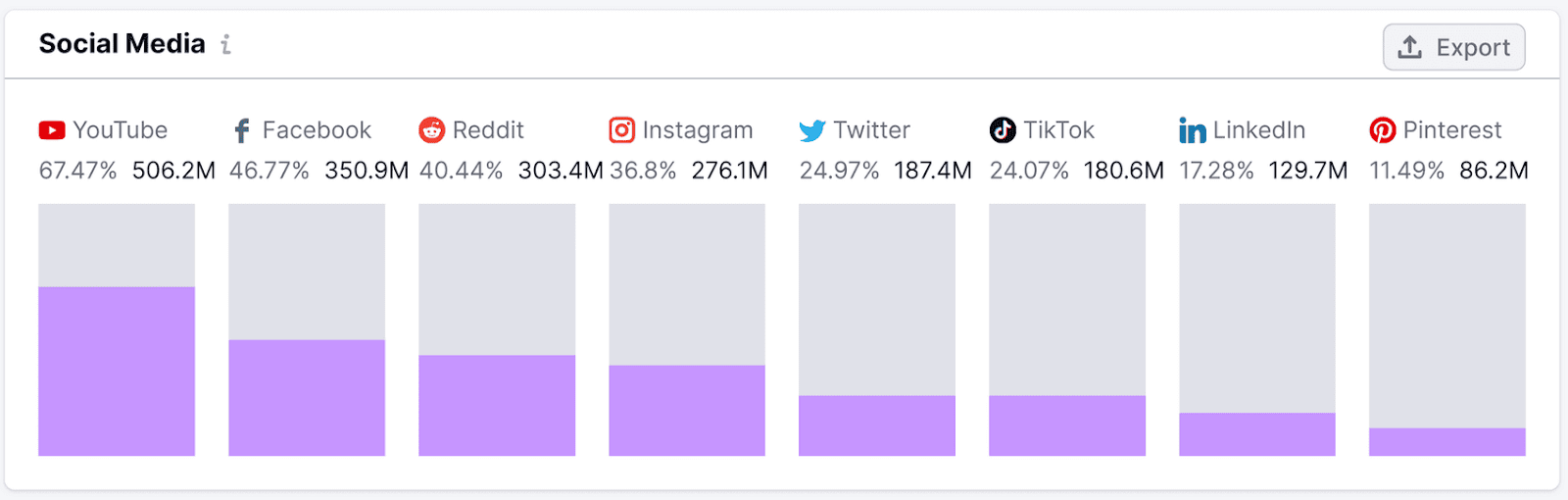
Task: Click the LinkedIn logo icon
Action: pyautogui.click(x=1193, y=130)
